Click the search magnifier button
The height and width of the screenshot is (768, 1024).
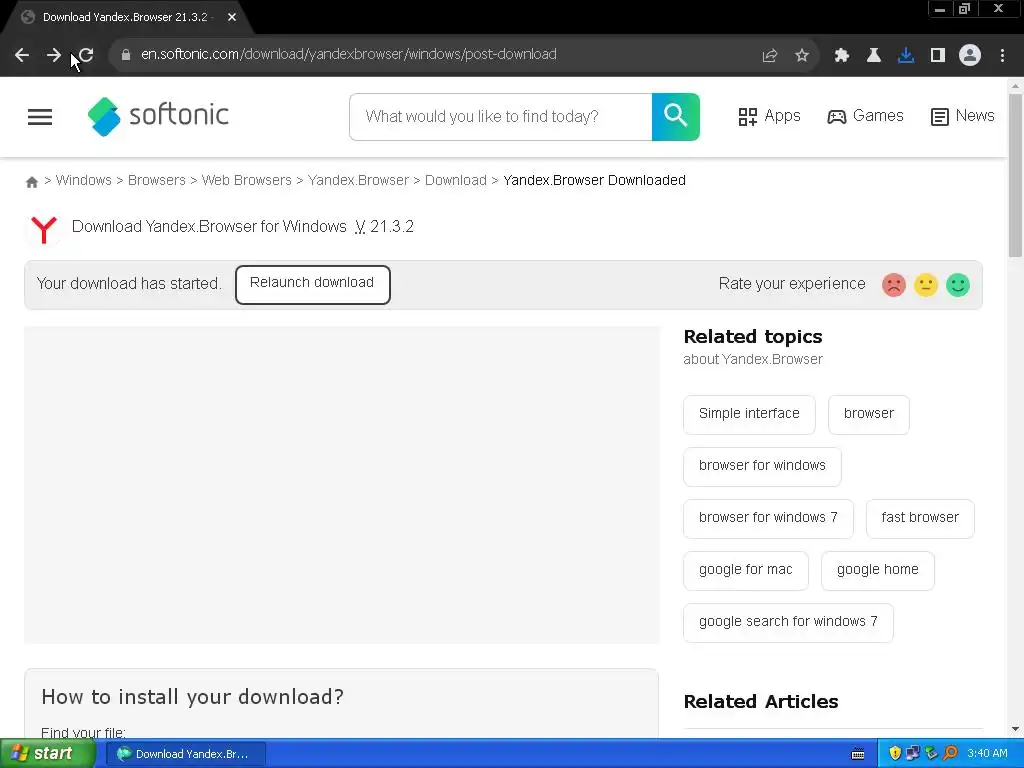point(676,117)
